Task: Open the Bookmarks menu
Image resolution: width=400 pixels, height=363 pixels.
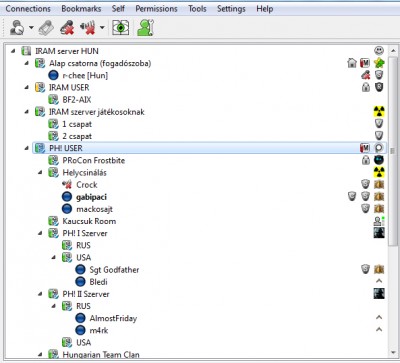Action: (x=81, y=9)
